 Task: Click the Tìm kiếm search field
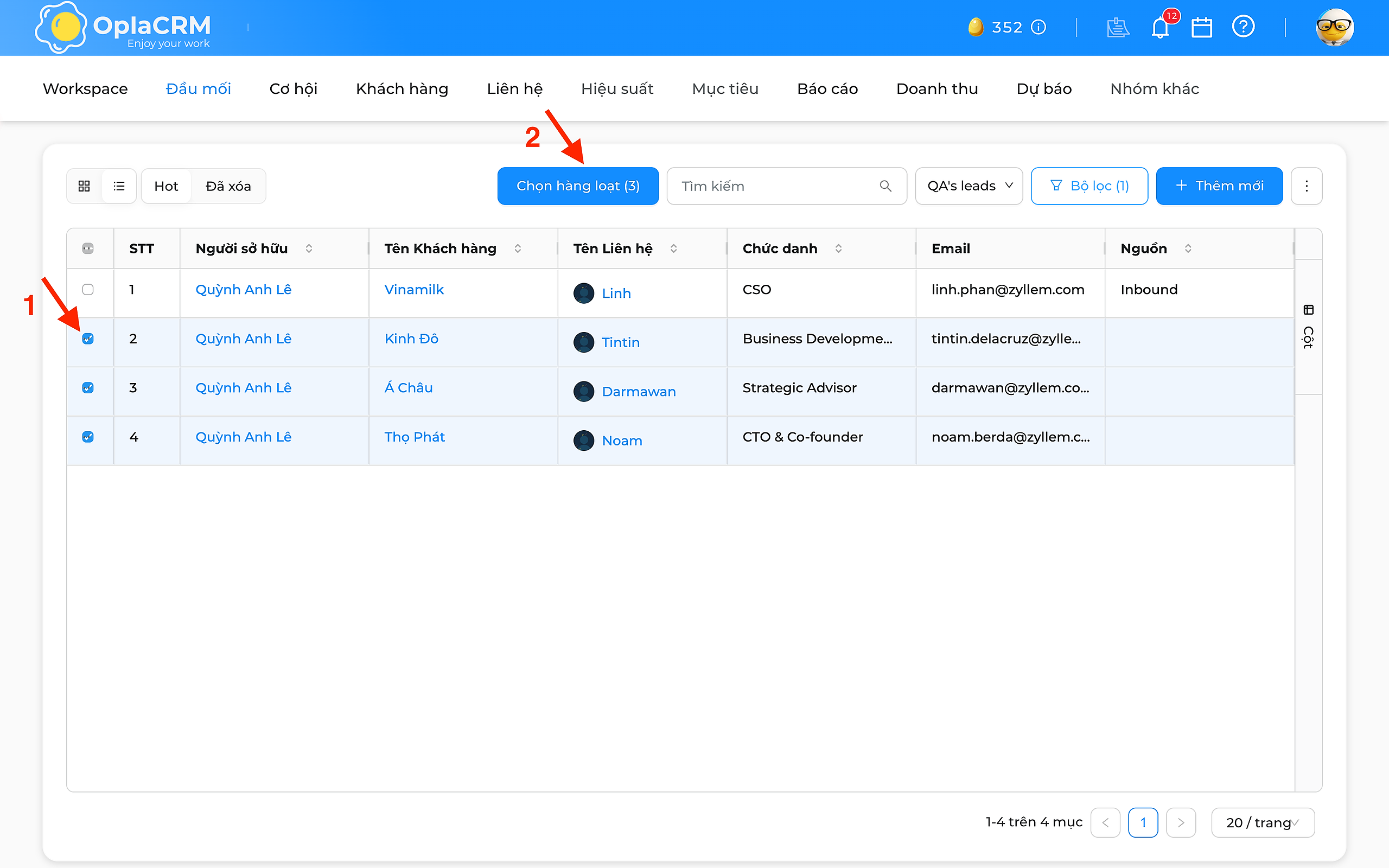pyautogui.click(x=786, y=186)
